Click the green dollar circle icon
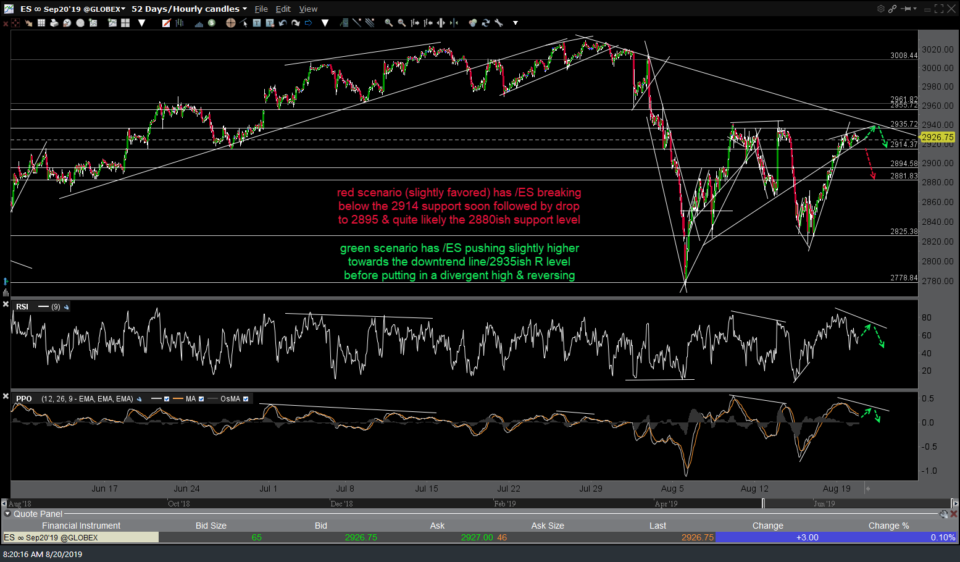The image size is (960, 562). pos(211,23)
